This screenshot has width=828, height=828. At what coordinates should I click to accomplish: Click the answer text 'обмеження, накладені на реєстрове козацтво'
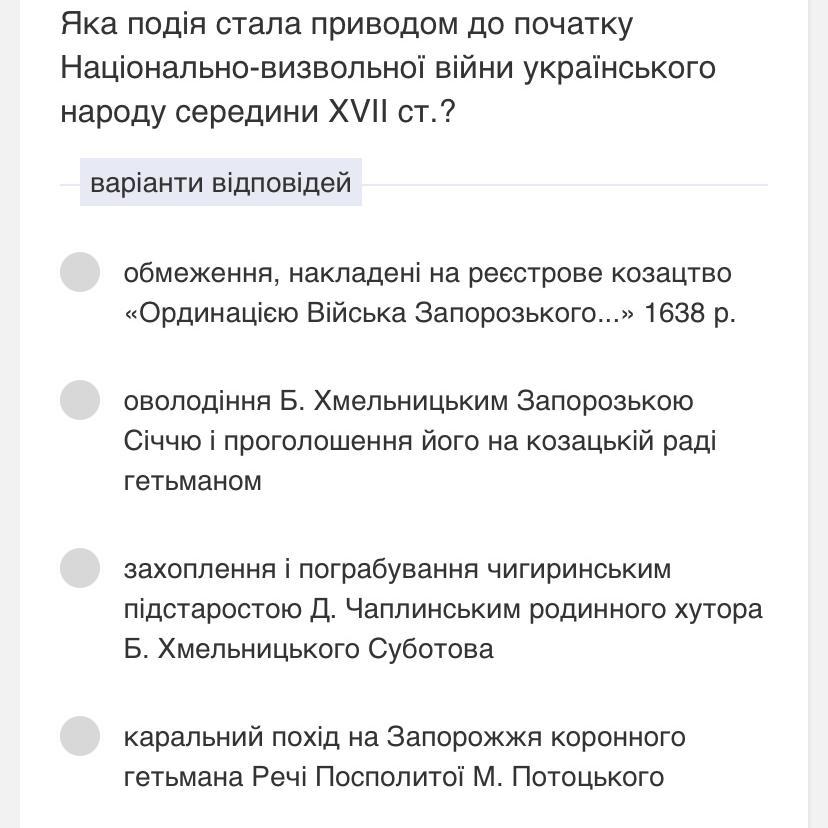pyautogui.click(x=427, y=274)
